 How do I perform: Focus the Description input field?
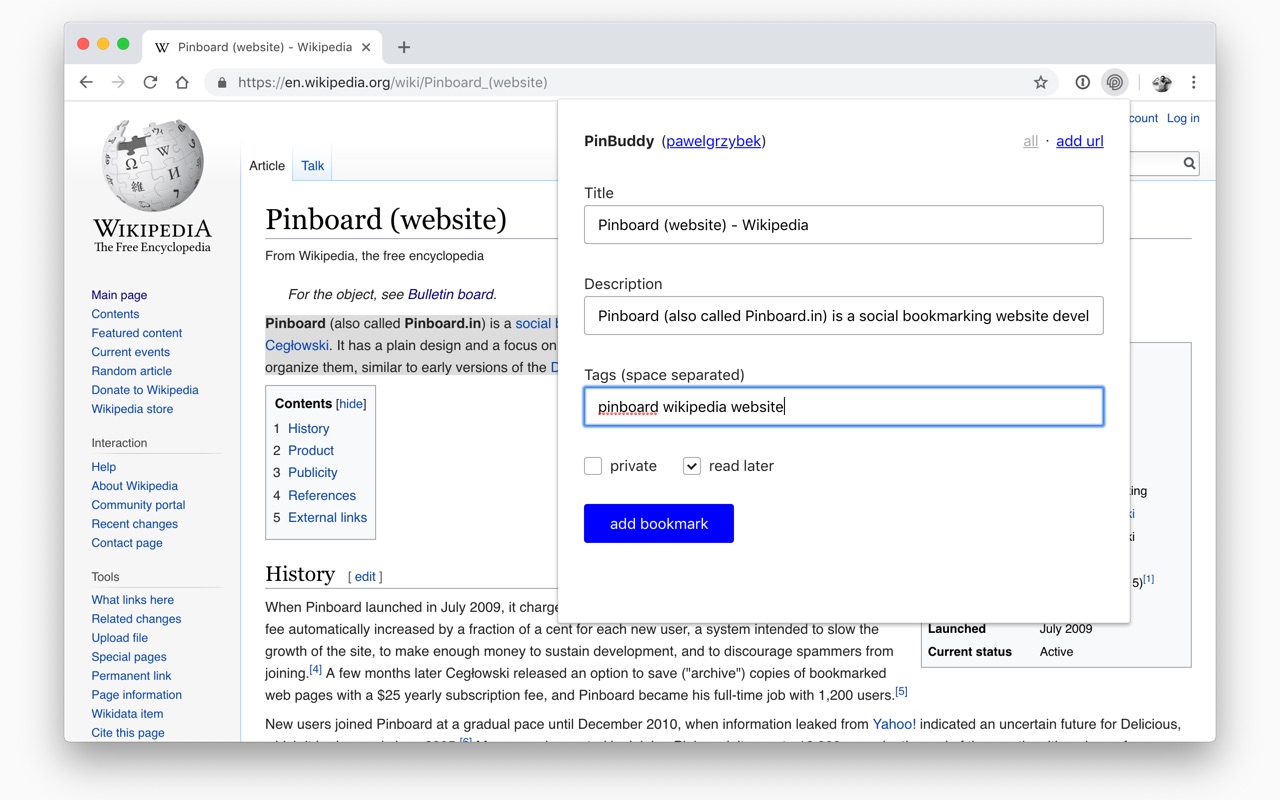(x=844, y=316)
